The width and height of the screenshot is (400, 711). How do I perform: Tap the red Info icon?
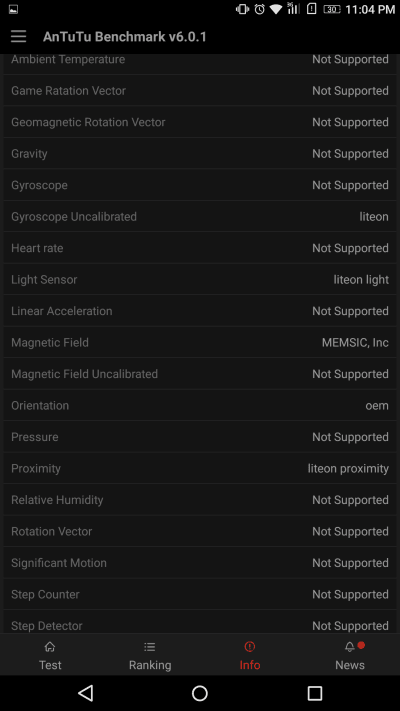pyautogui.click(x=249, y=647)
